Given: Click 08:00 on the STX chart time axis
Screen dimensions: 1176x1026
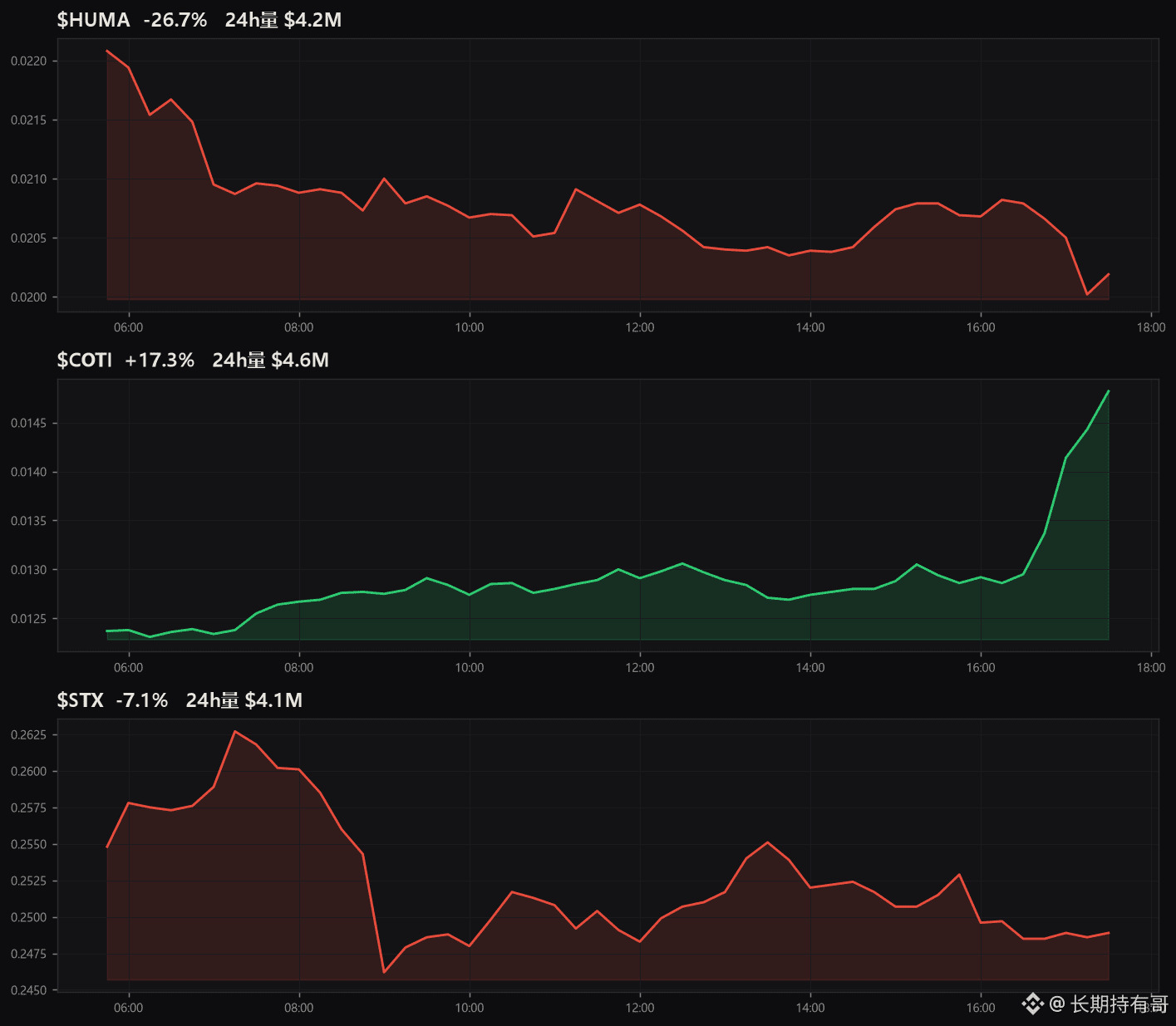Looking at the screenshot, I should coord(299,1008).
